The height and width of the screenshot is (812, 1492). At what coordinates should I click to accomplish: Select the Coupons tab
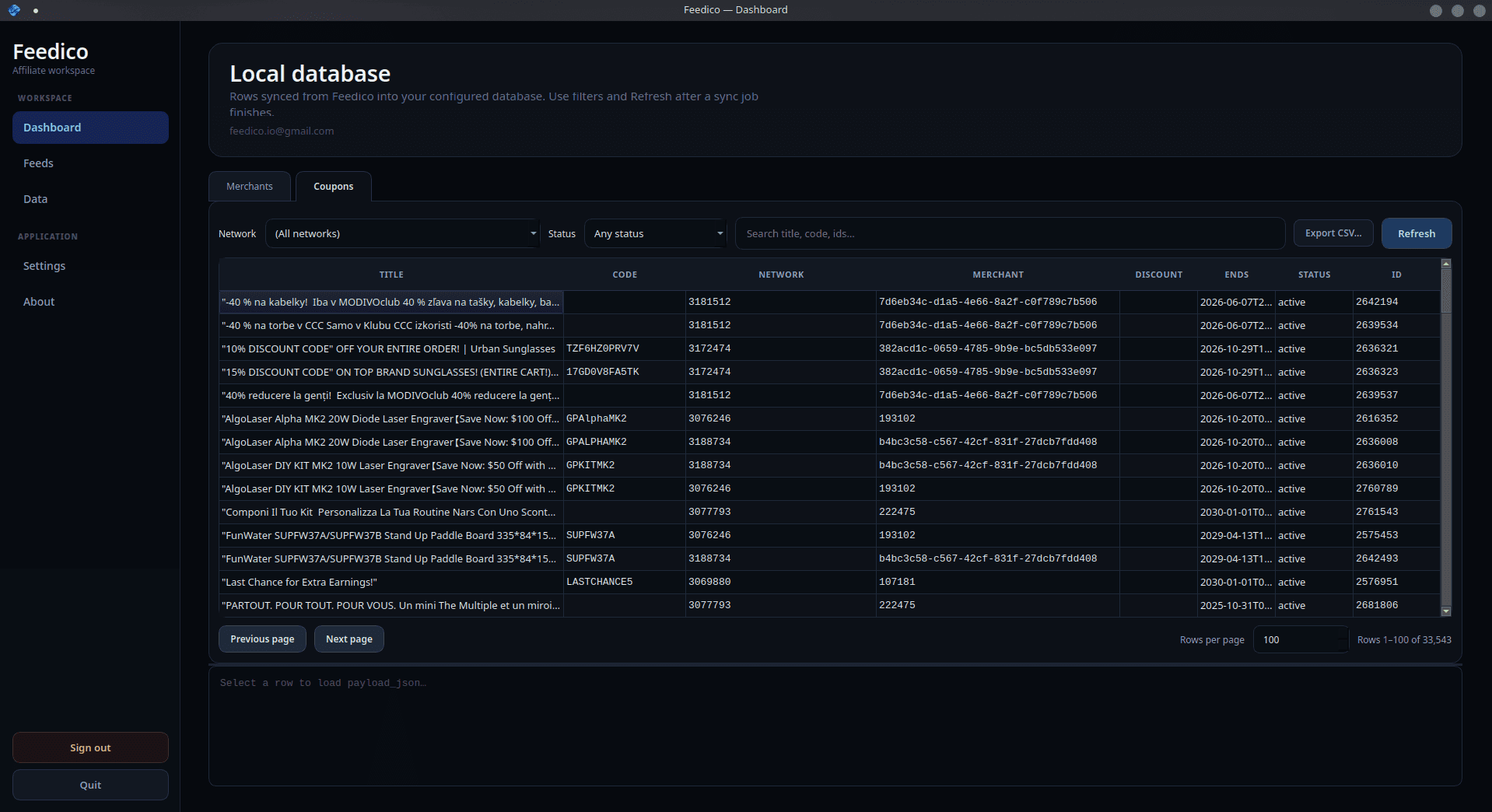tap(334, 187)
